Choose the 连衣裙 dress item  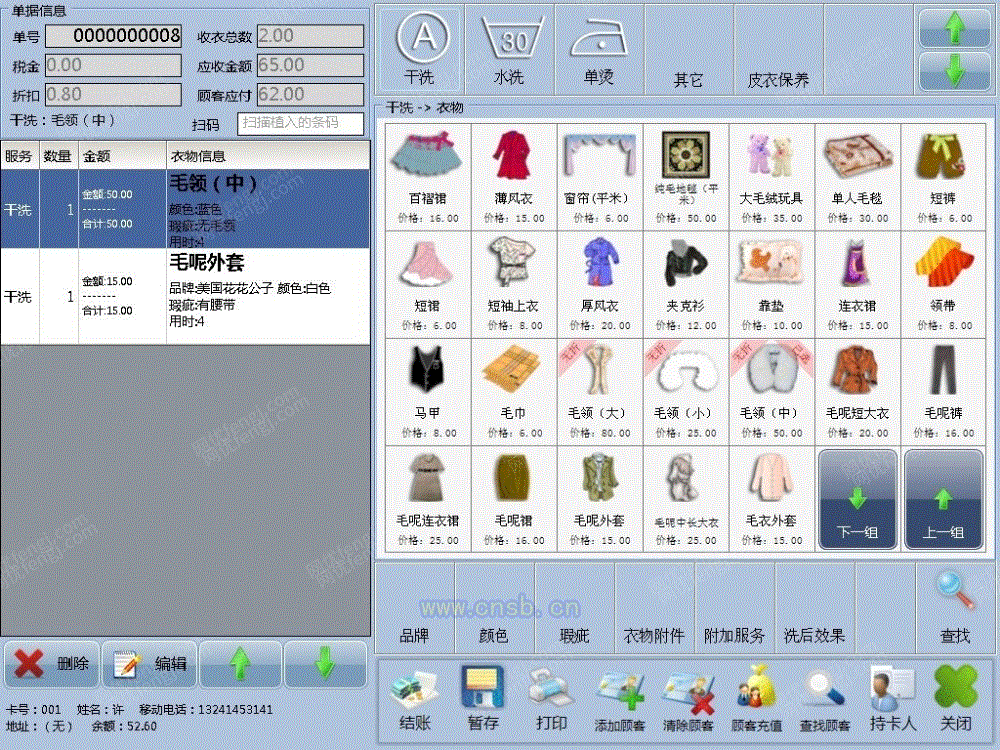(x=858, y=284)
